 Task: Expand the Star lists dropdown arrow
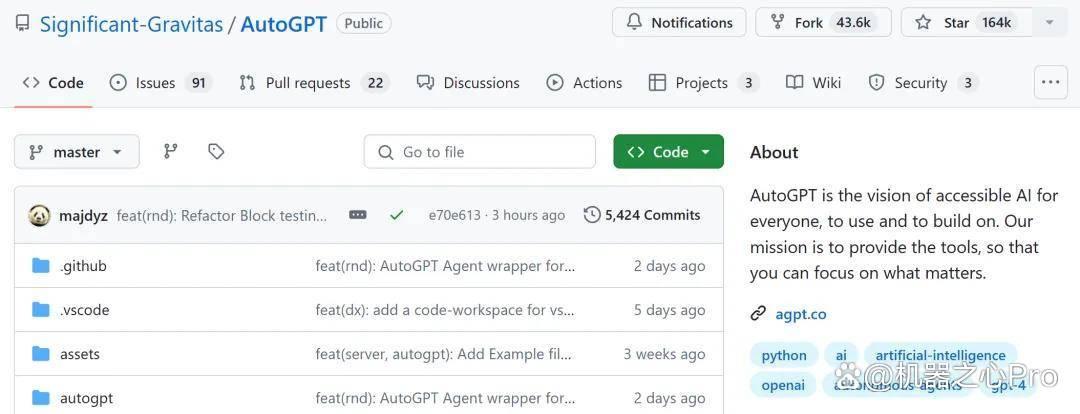[x=1049, y=23]
